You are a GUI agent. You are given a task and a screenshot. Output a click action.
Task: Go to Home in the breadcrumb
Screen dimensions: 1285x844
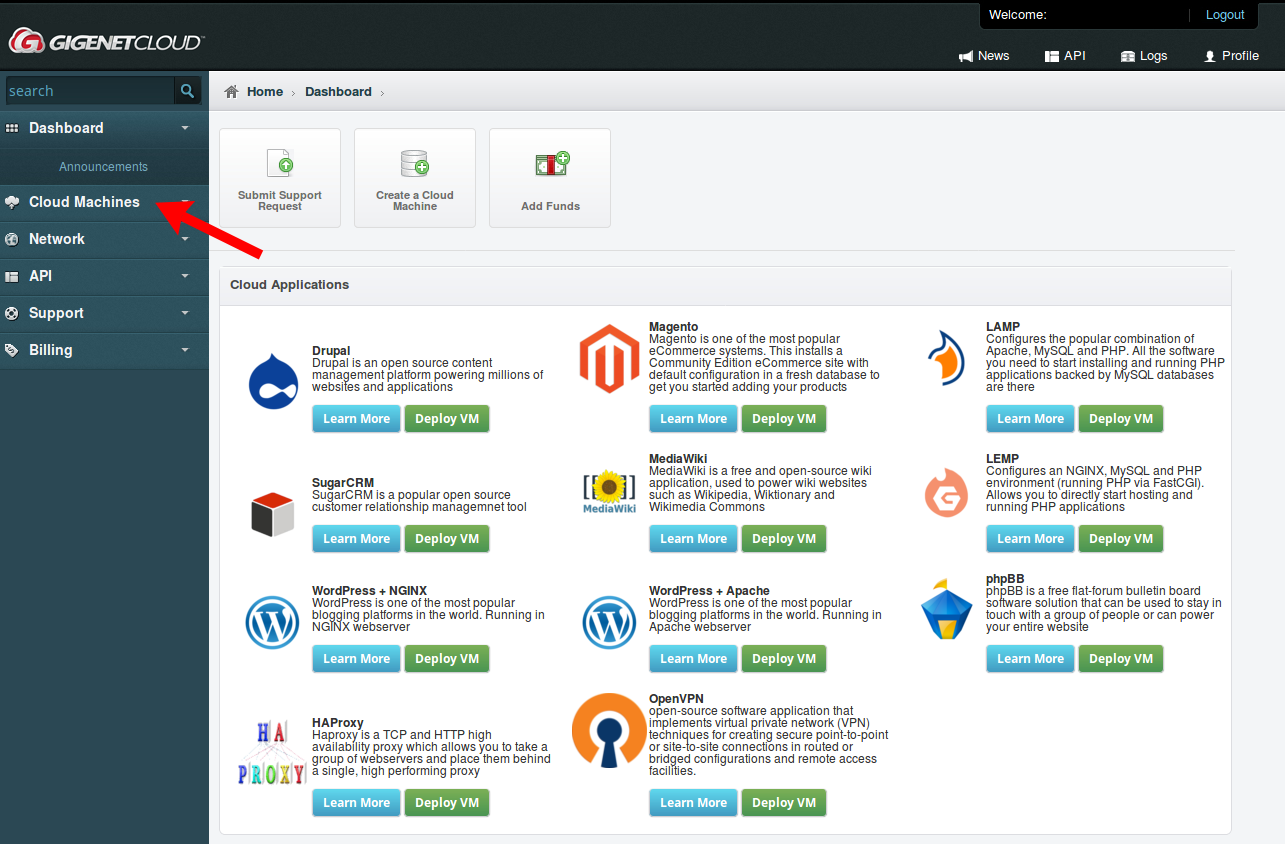[265, 92]
